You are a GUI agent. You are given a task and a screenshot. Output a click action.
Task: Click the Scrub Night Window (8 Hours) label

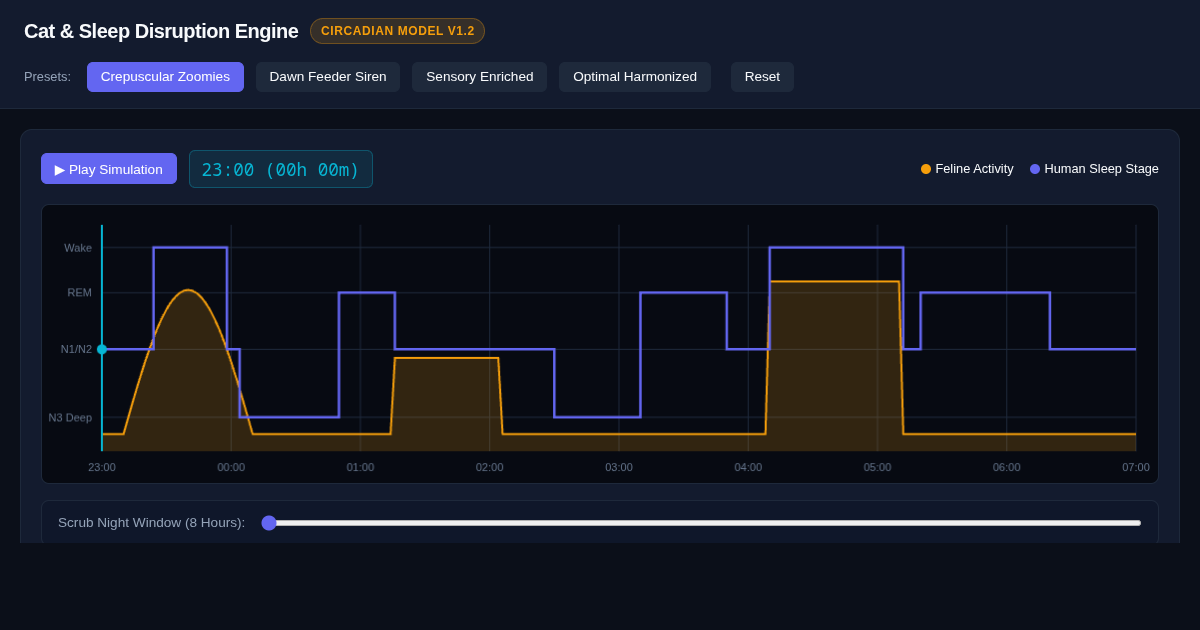[151, 523]
